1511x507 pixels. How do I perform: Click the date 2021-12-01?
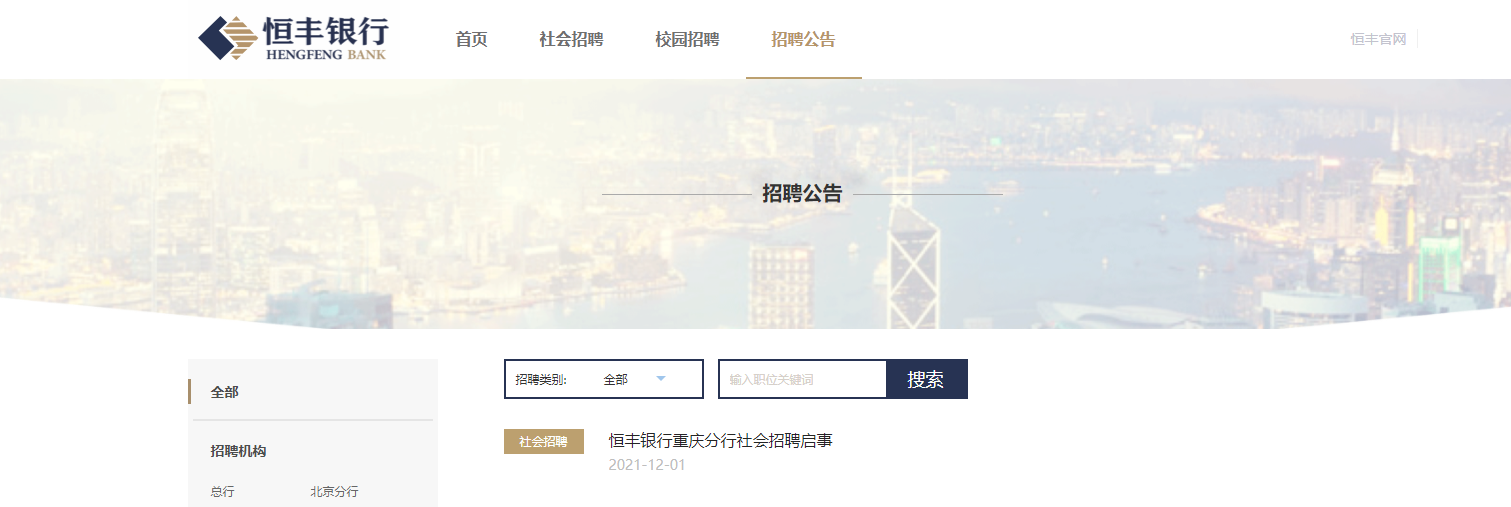pyautogui.click(x=647, y=465)
